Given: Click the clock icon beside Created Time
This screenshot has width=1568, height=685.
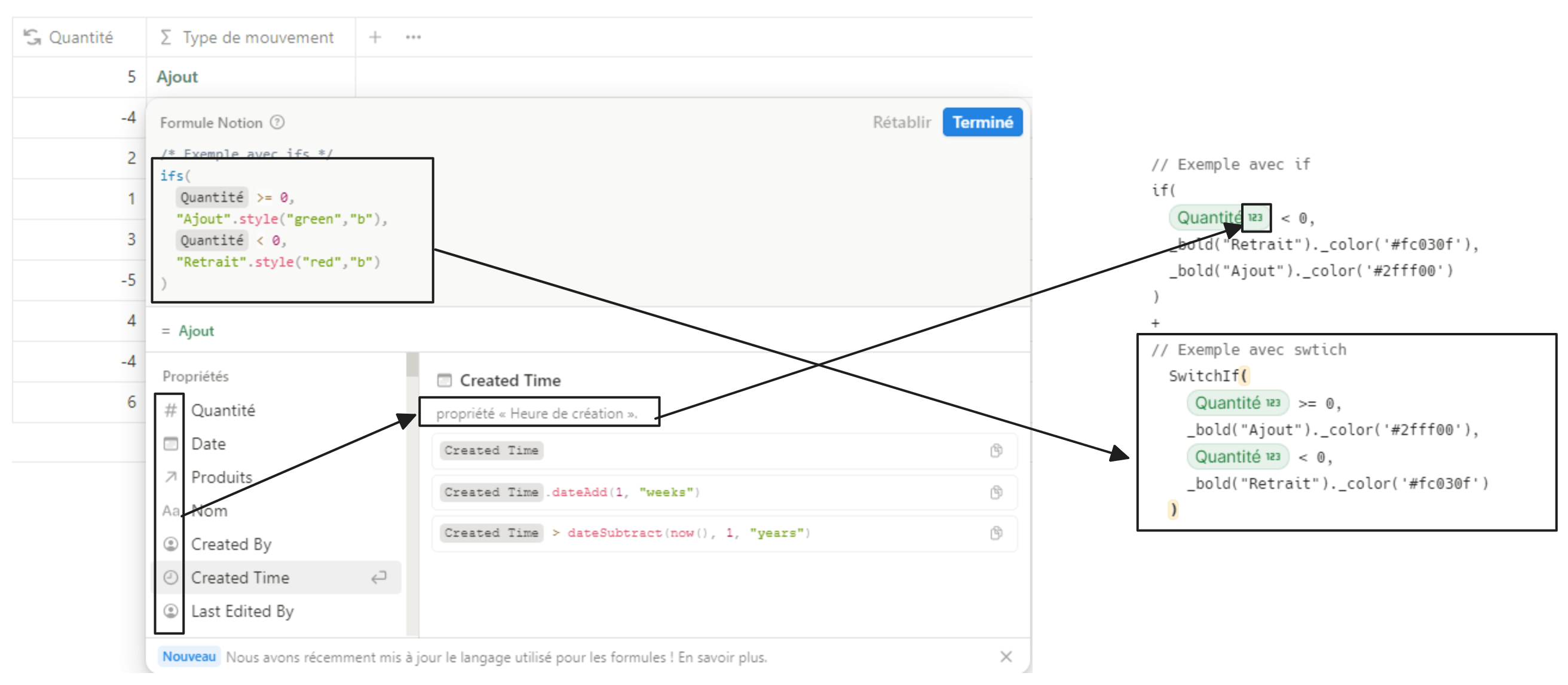Looking at the screenshot, I should [x=171, y=577].
